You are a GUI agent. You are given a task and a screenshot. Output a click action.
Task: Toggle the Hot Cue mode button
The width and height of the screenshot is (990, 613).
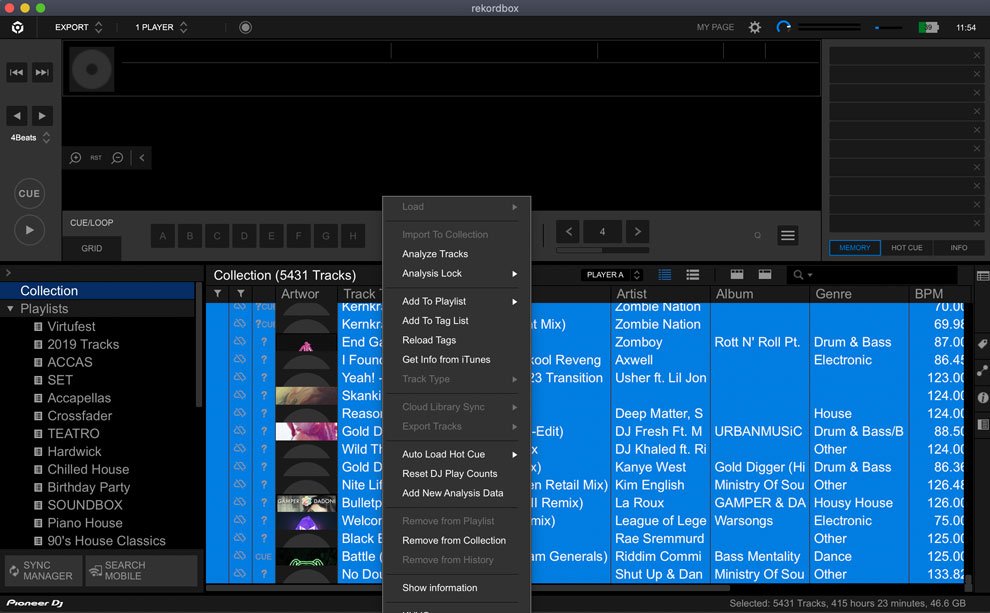pyautogui.click(x=905, y=247)
